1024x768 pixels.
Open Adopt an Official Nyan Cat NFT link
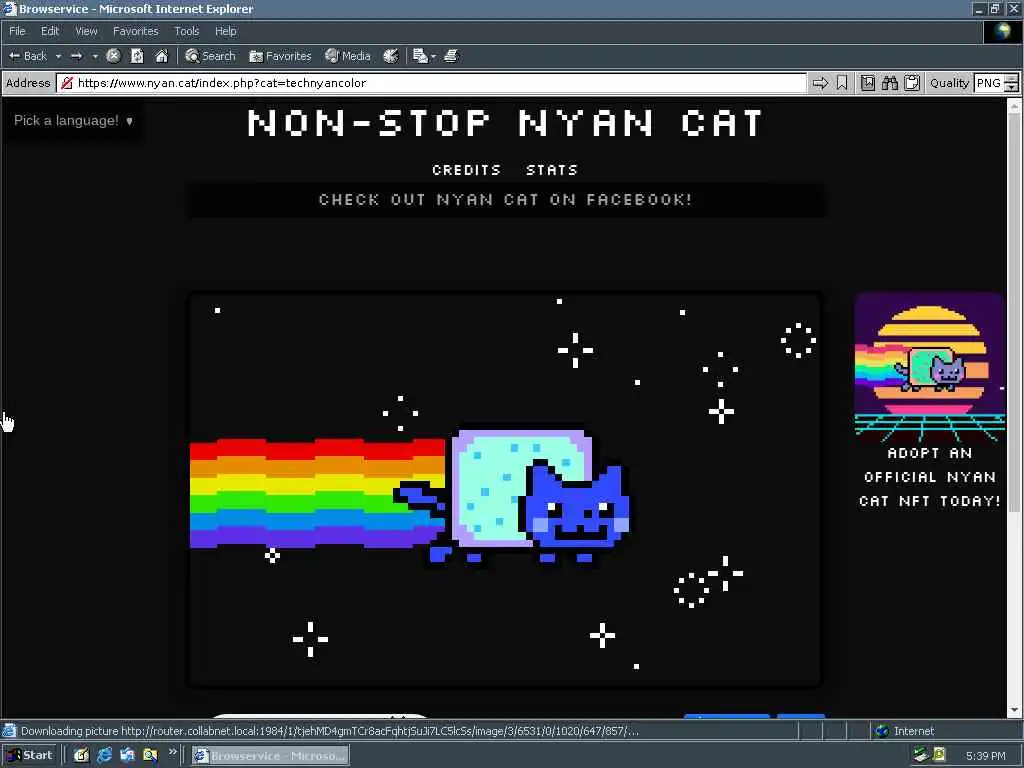click(930, 477)
